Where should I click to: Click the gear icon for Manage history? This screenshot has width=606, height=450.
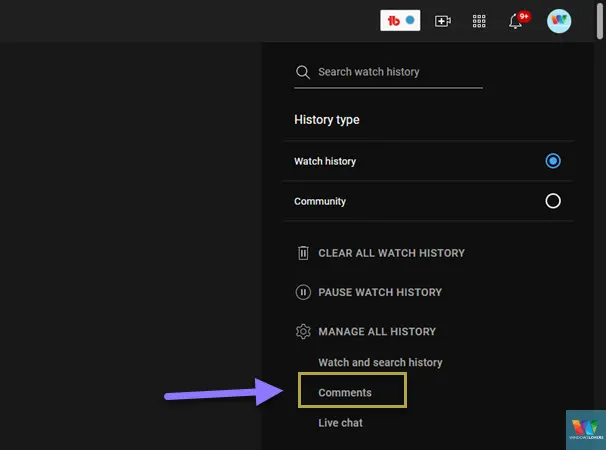(303, 331)
